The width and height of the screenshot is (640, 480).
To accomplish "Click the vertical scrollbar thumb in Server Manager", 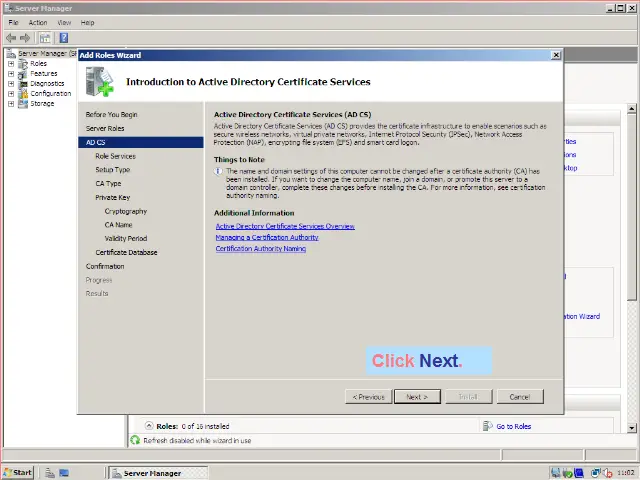I will coord(631,207).
